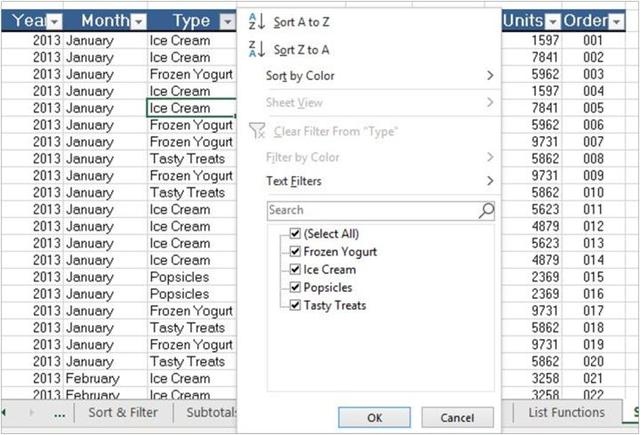This screenshot has width=640, height=435.
Task: Open the Type column filter arrow
Action: pyautogui.click(x=225, y=21)
